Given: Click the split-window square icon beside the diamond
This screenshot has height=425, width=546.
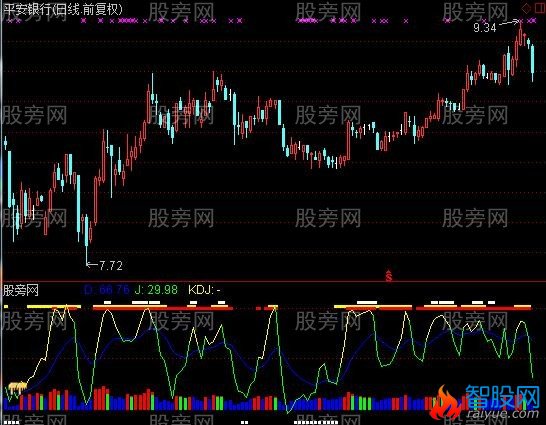Looking at the screenshot, I should [x=540, y=8].
